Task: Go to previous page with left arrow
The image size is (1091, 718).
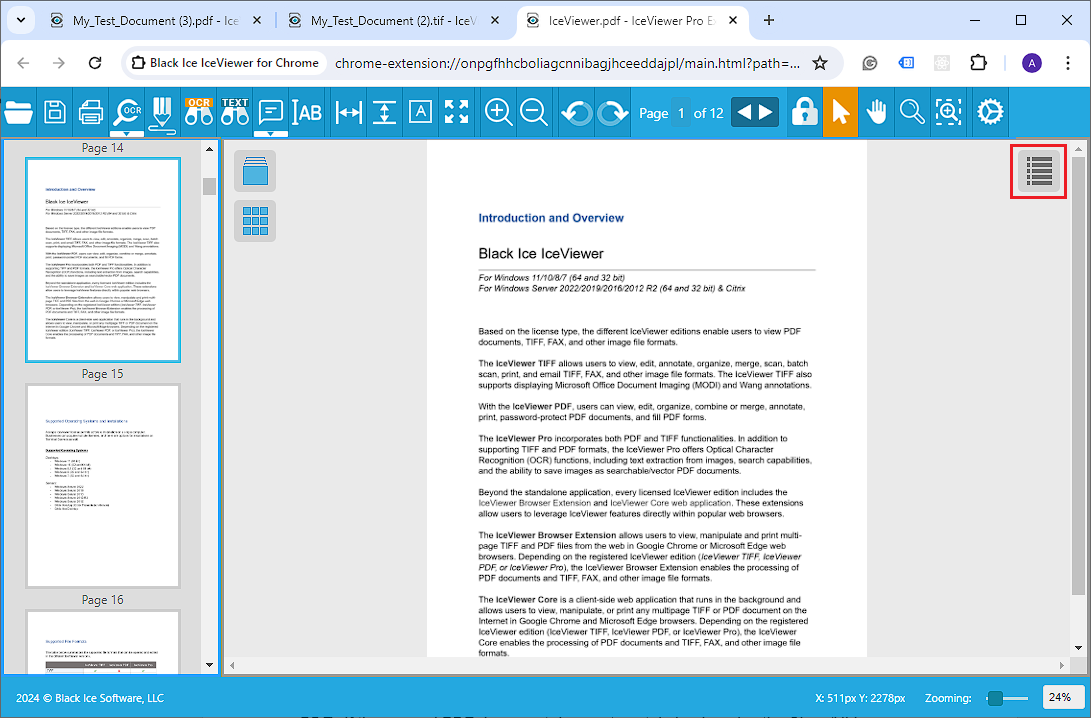Action: coord(744,113)
